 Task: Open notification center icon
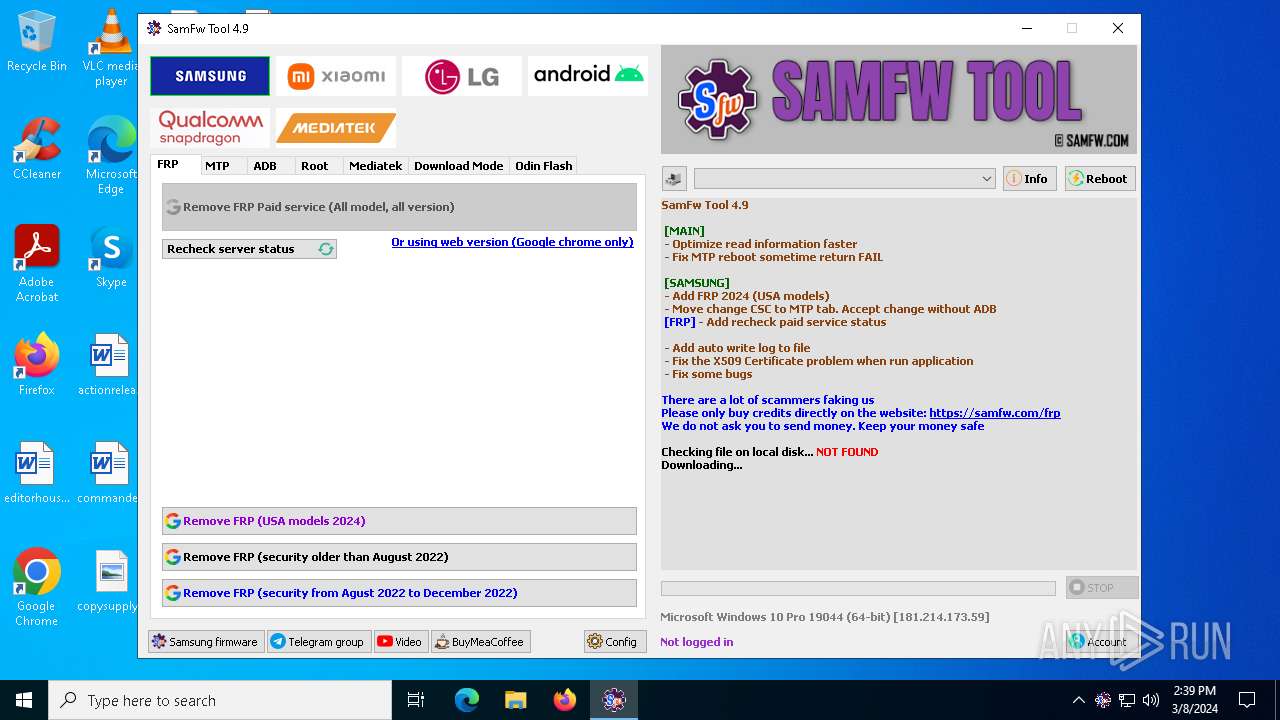[1247, 700]
